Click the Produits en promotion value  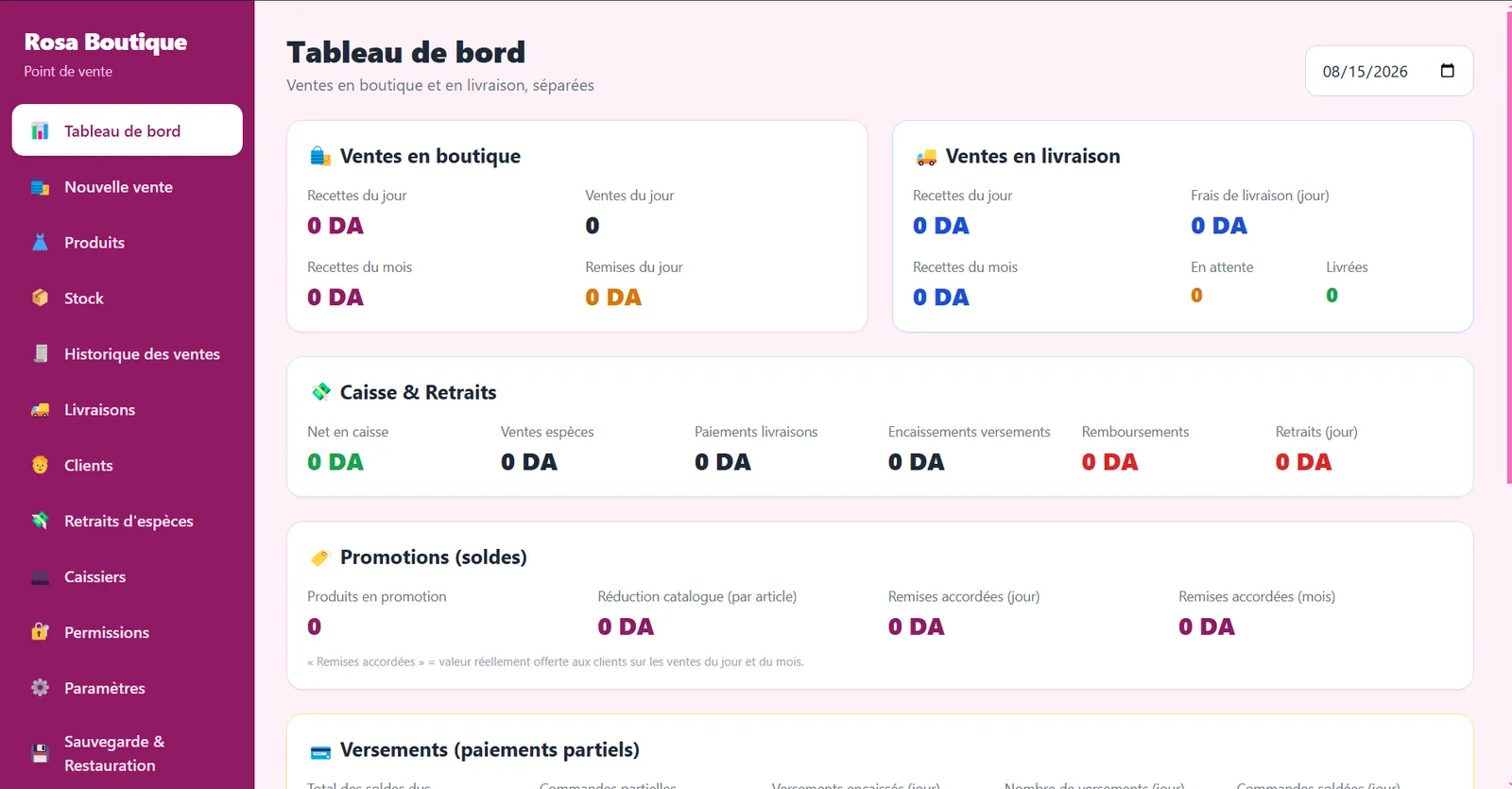[x=315, y=626]
